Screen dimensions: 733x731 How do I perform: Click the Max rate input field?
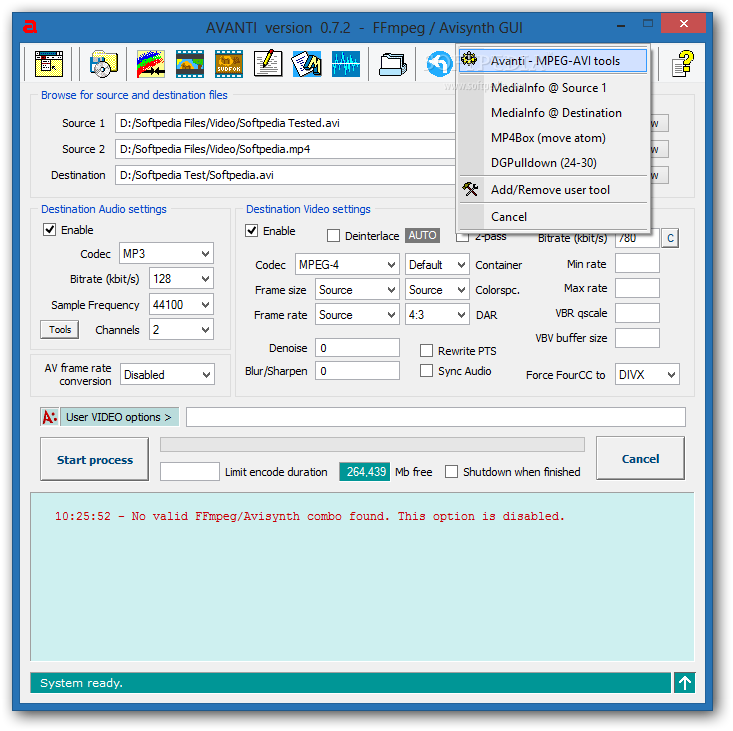(x=637, y=288)
